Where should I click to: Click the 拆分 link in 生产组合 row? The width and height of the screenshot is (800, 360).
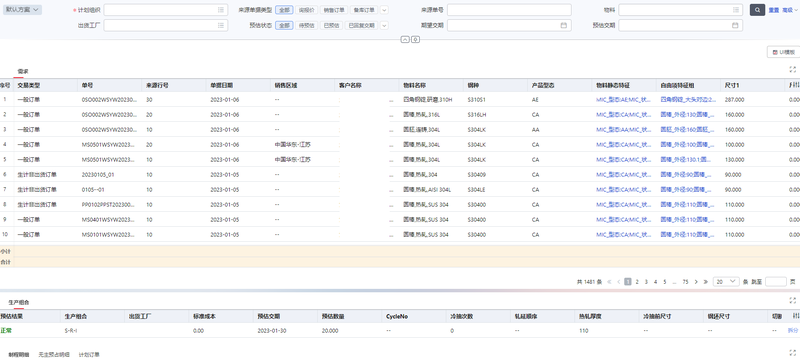792,330
